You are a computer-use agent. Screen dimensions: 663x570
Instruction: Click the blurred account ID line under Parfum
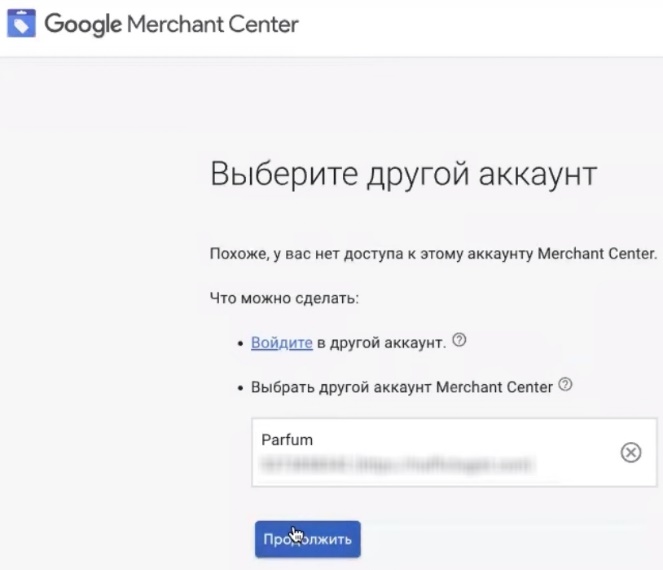point(393,464)
